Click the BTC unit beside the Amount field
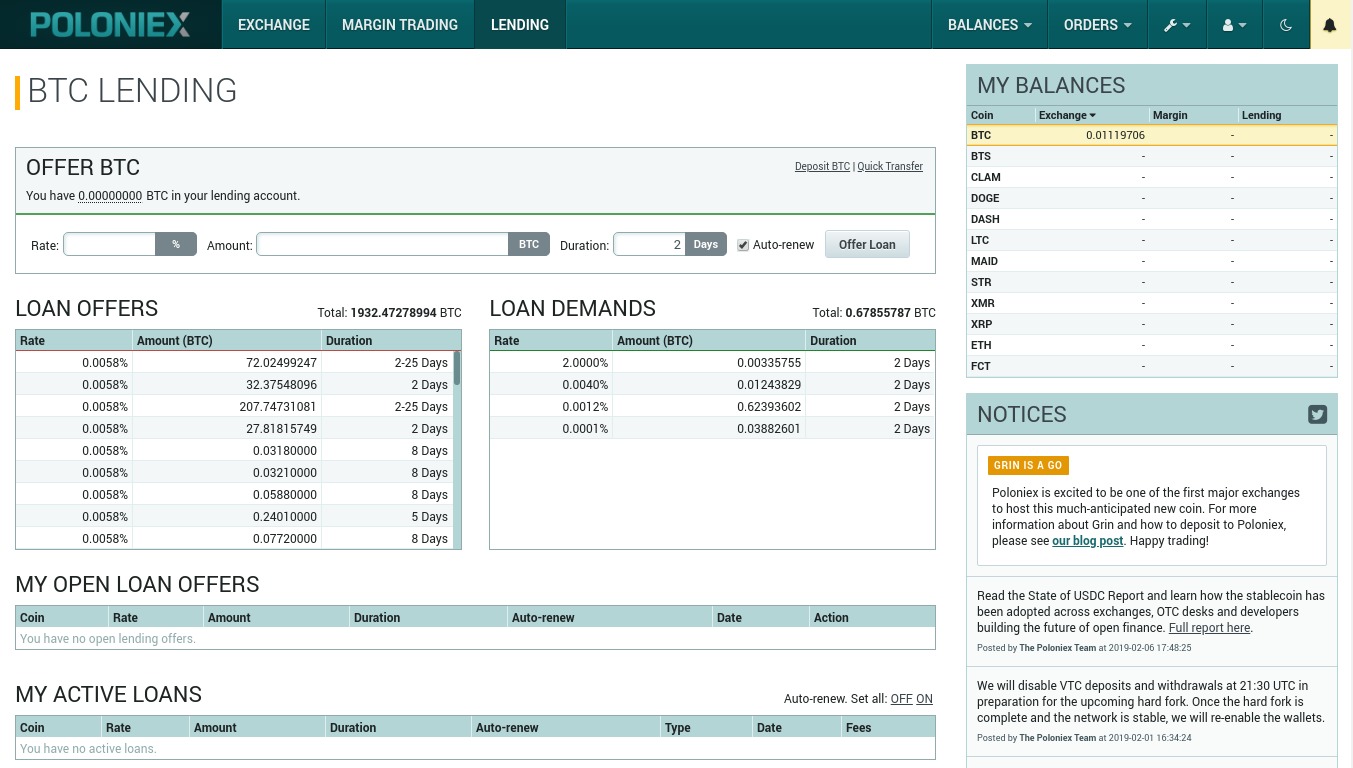1353x768 pixels. pyautogui.click(x=529, y=244)
